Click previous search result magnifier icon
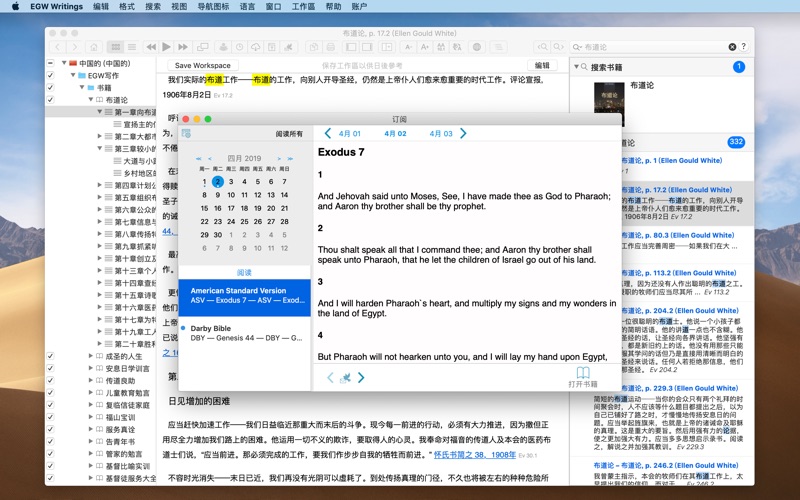 [x=542, y=47]
